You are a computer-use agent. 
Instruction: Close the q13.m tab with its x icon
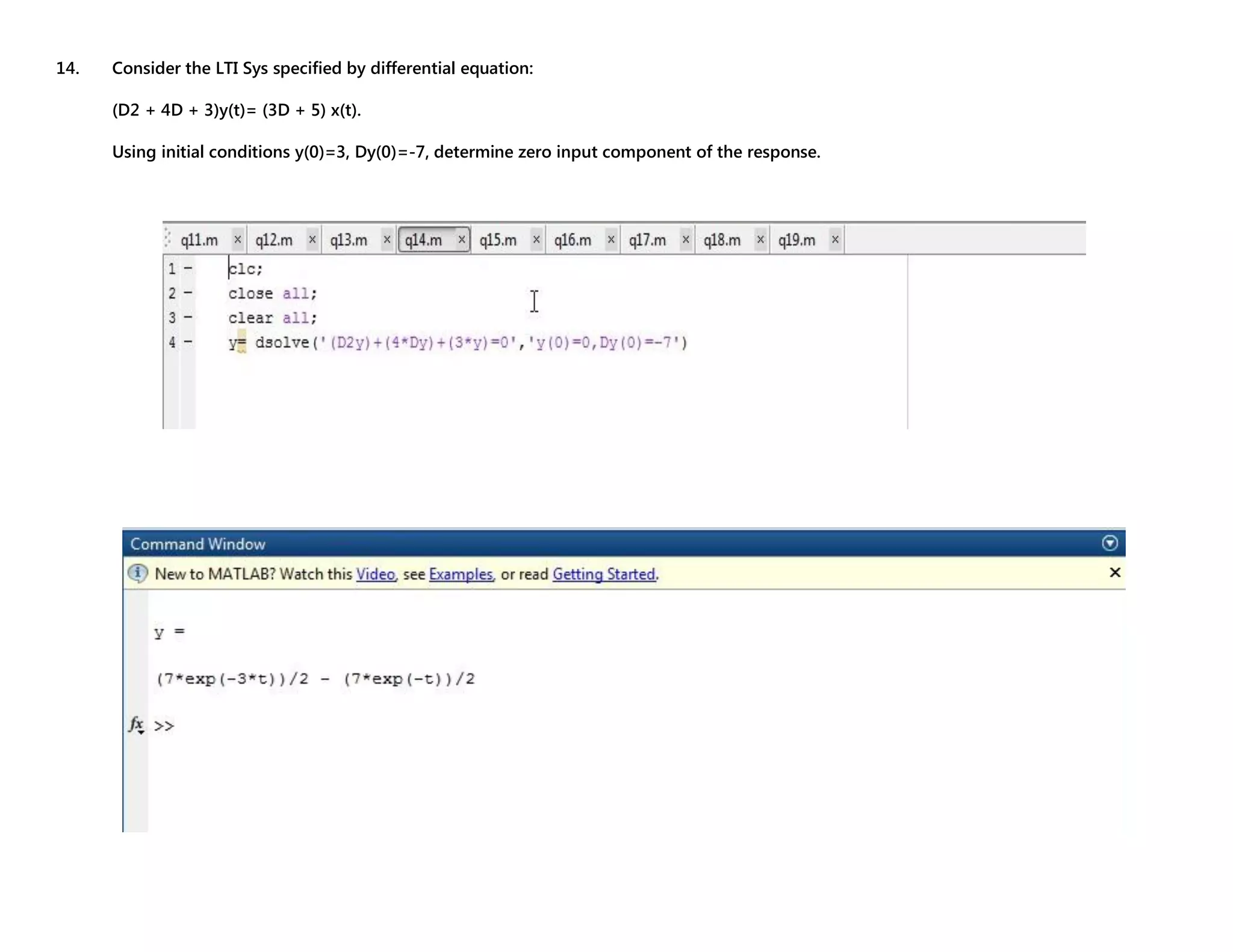pos(387,240)
